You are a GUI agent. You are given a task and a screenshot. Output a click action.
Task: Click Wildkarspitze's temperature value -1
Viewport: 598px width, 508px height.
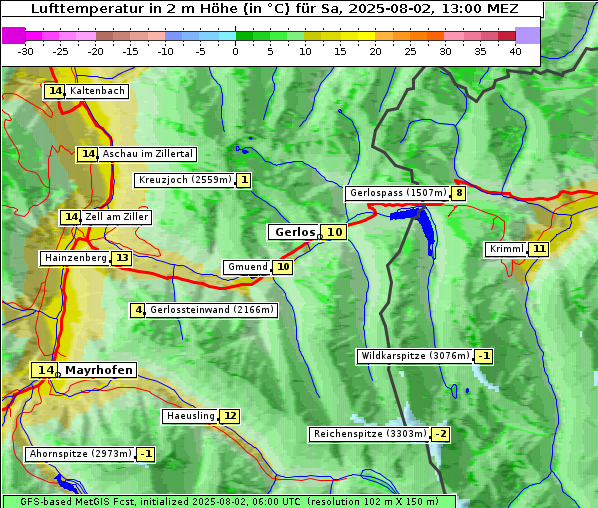point(484,356)
